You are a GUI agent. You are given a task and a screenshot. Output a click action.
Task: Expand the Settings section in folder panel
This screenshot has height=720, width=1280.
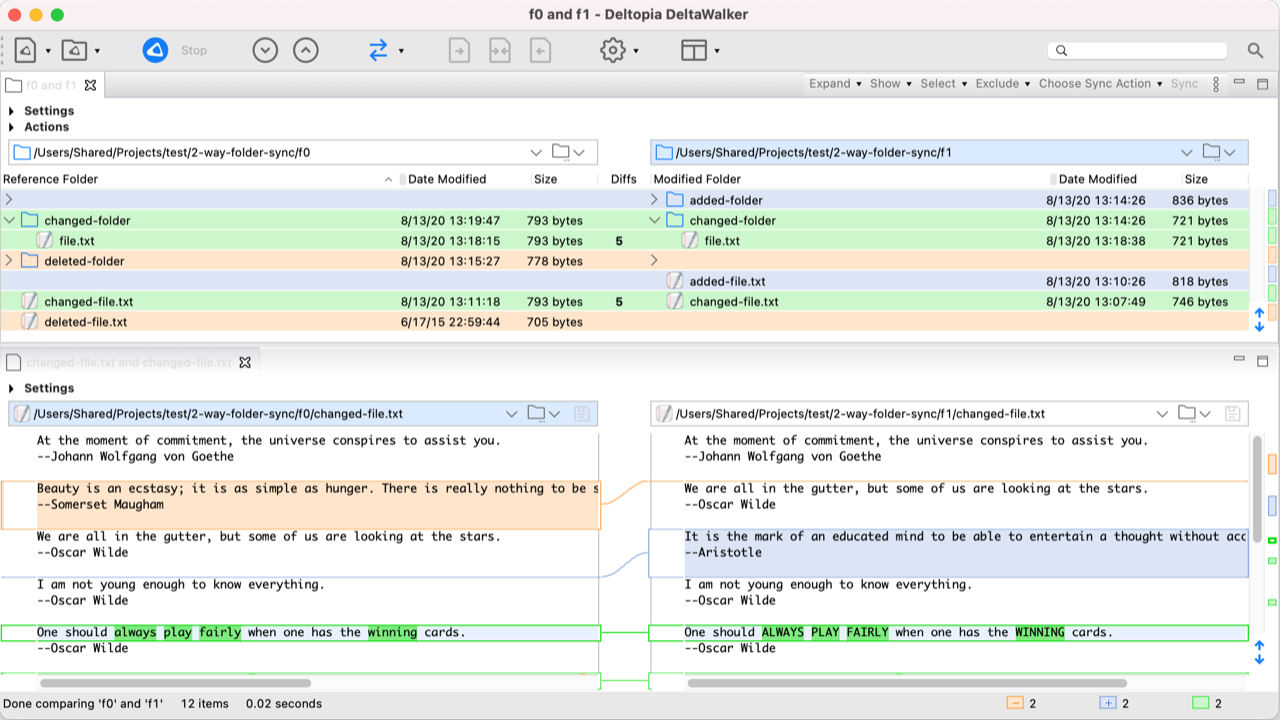click(x=12, y=111)
